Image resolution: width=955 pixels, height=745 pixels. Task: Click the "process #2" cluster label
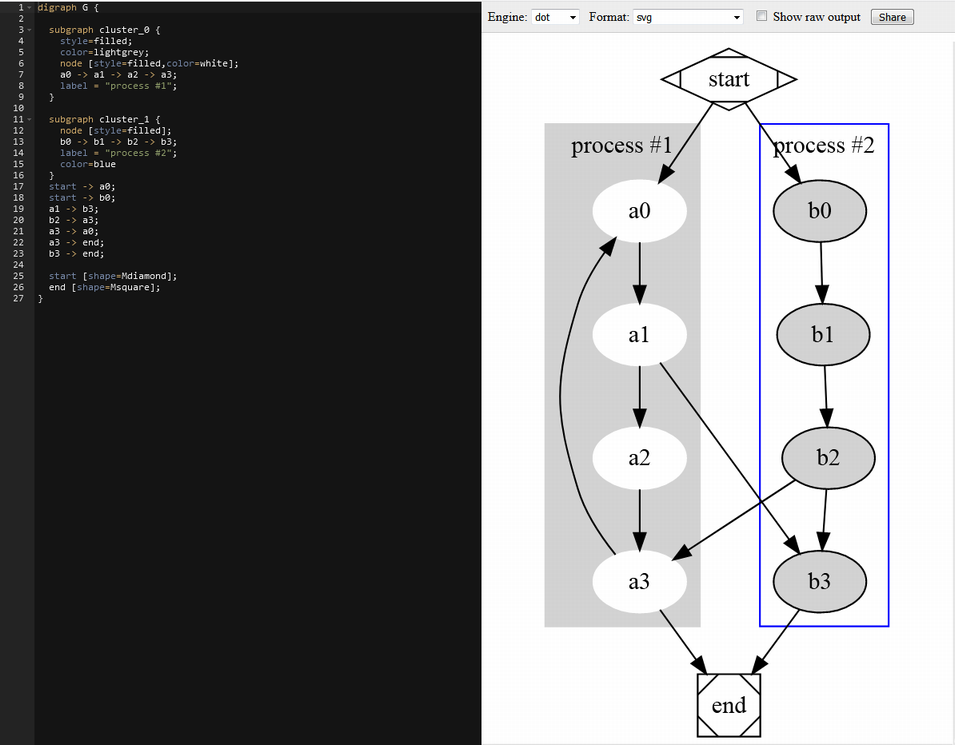pos(824,146)
